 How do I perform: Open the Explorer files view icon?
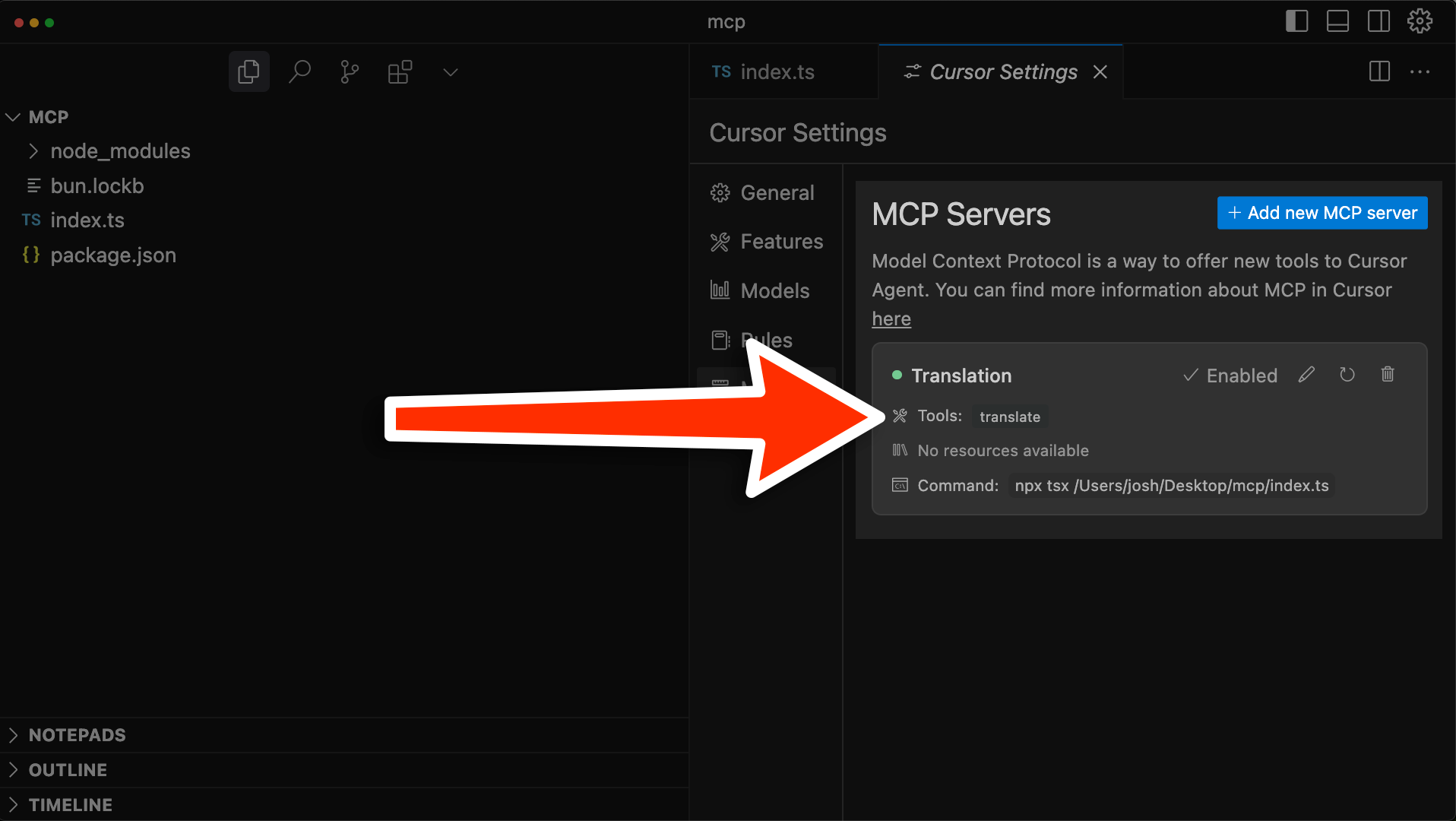tap(248, 72)
